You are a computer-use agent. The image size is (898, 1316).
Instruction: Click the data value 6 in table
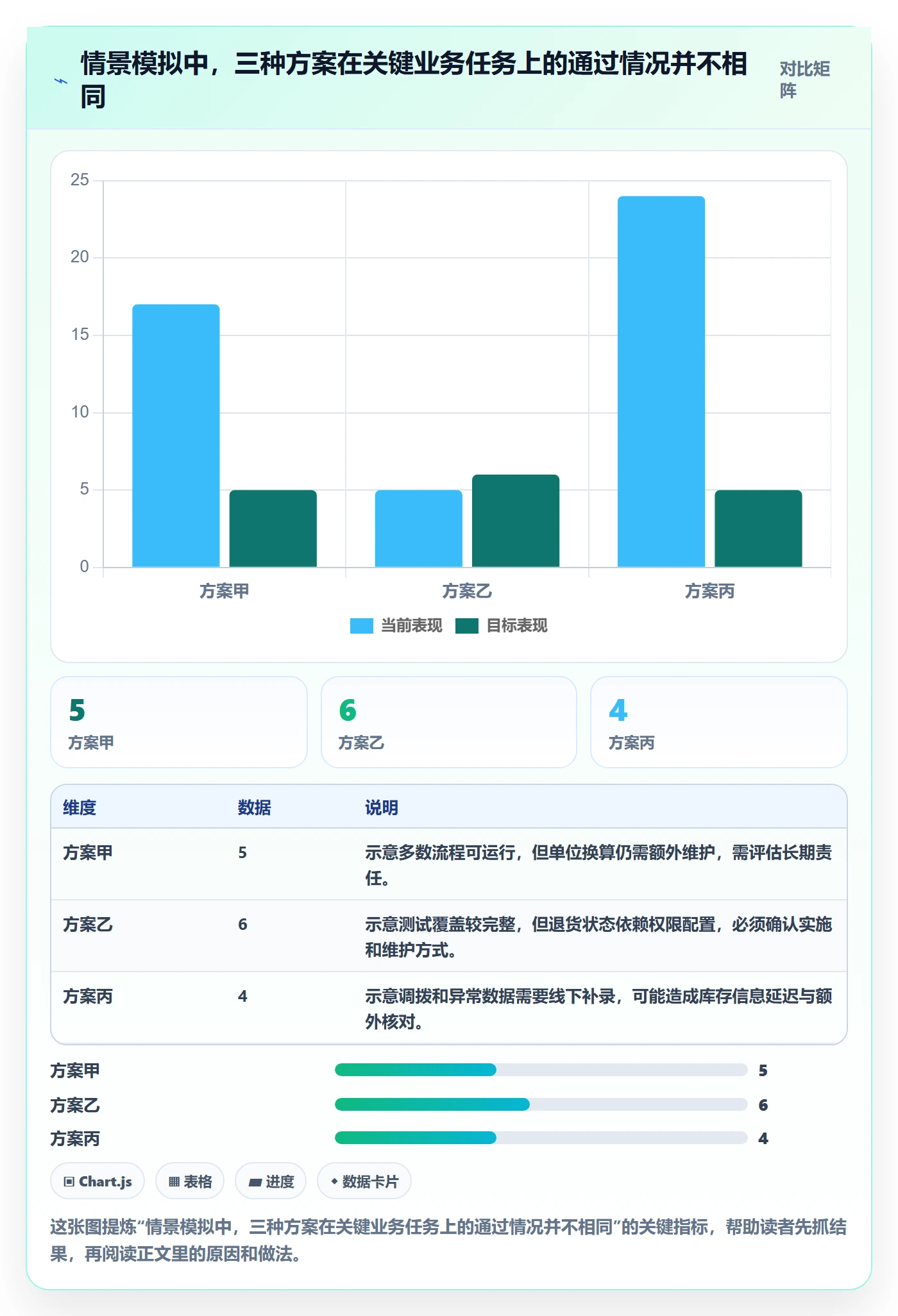coord(242,924)
